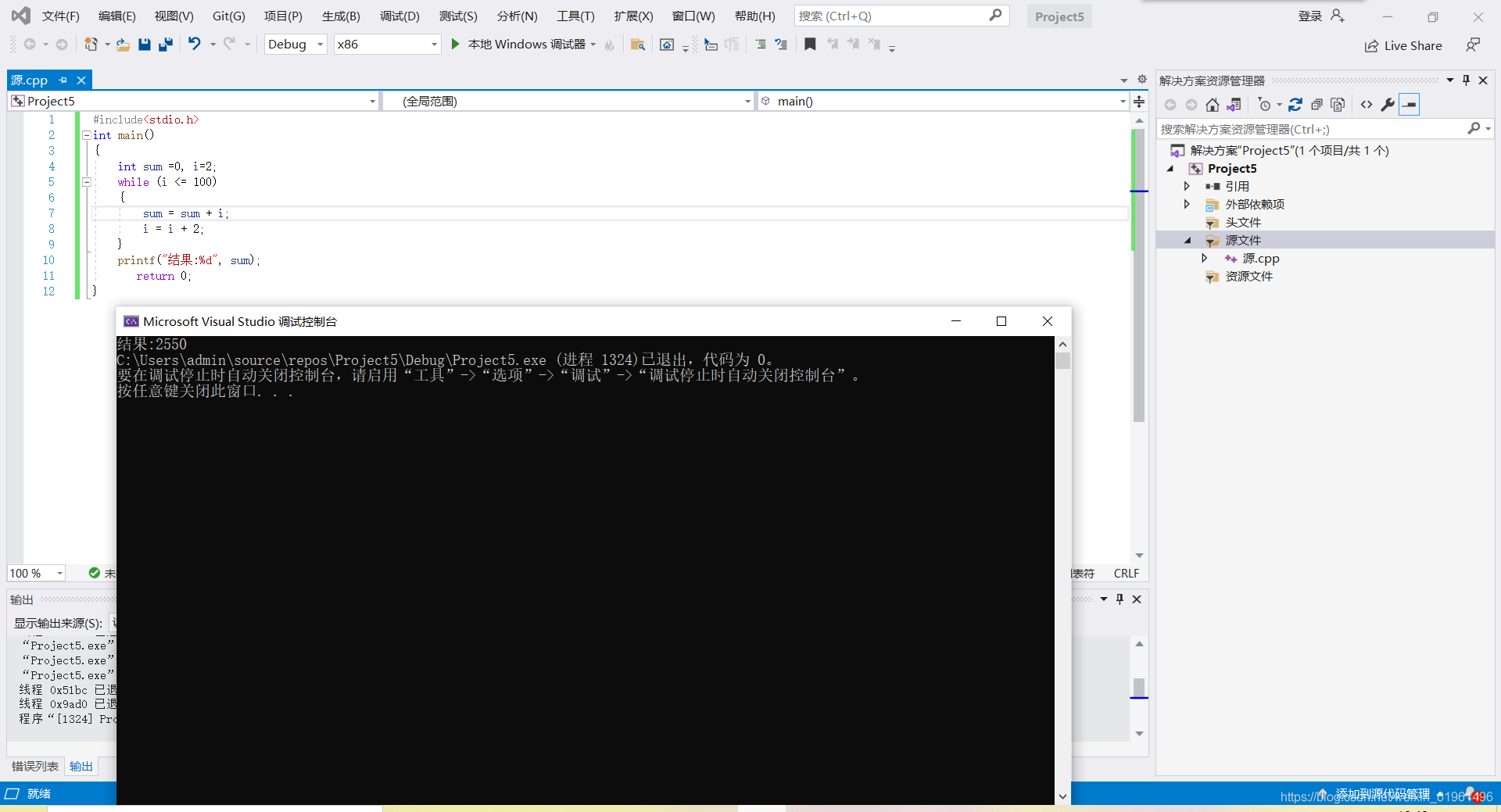Switch to the 输出 tab at bottom
This screenshot has width=1501, height=812.
pos(81,767)
